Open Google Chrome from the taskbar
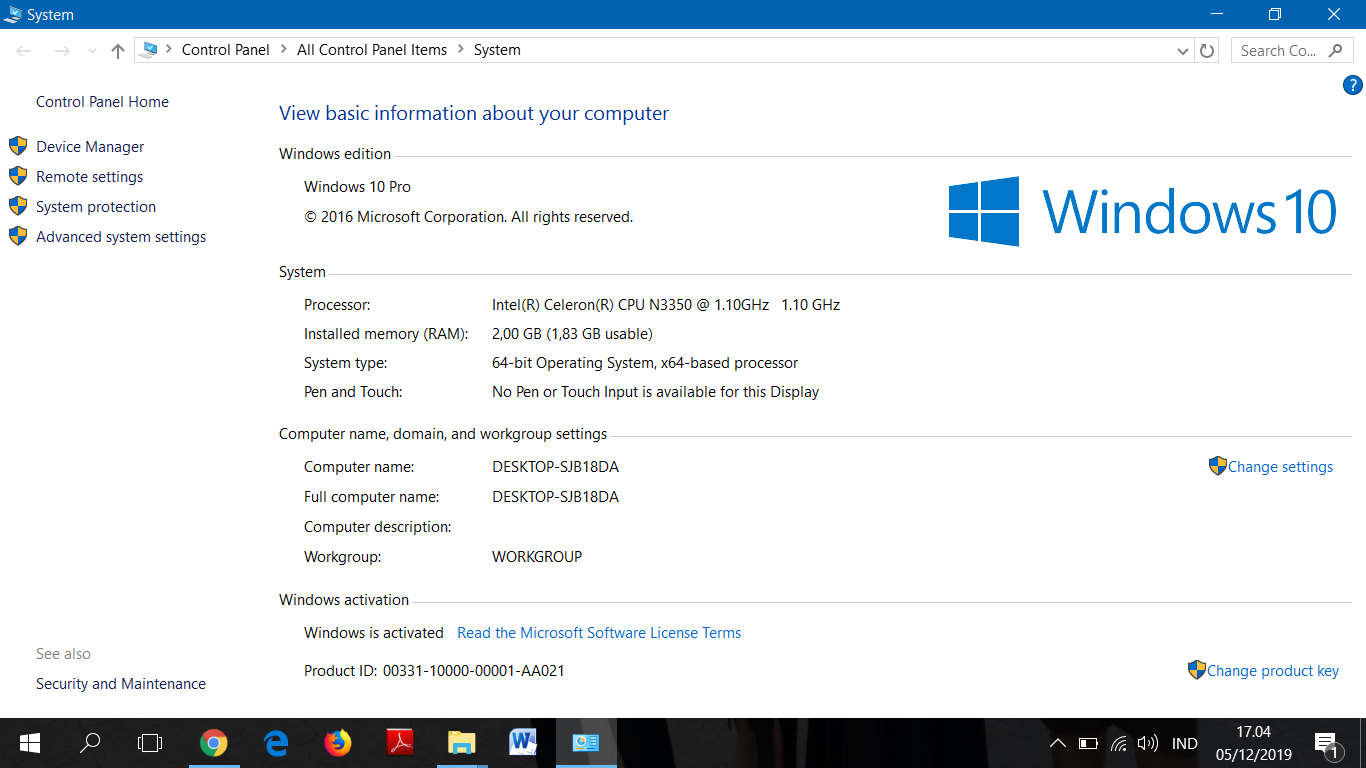1366x768 pixels. click(213, 743)
